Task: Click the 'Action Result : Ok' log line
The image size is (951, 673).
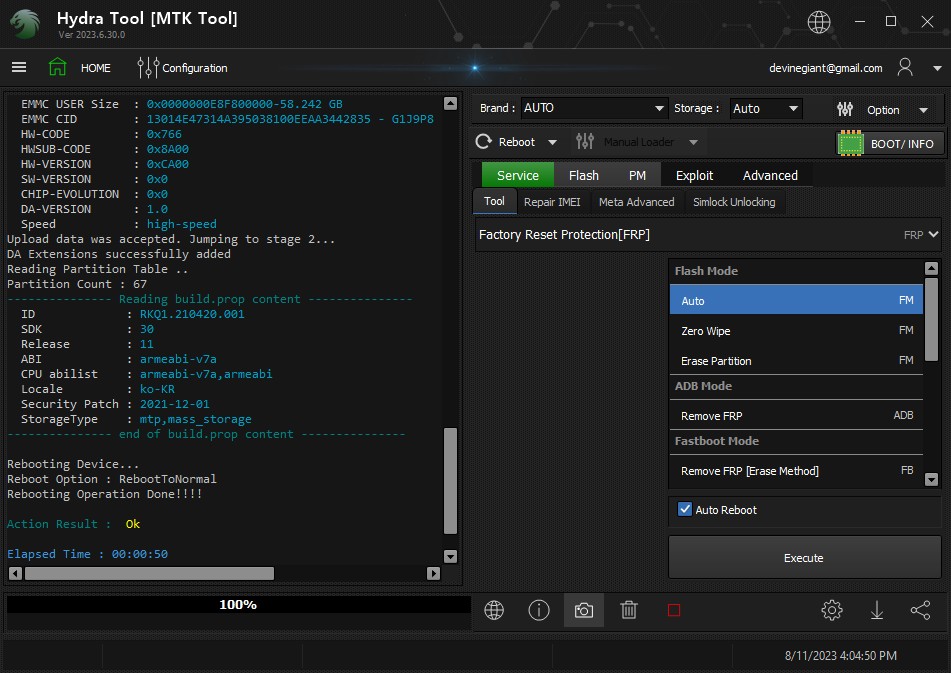Action: click(x=73, y=524)
